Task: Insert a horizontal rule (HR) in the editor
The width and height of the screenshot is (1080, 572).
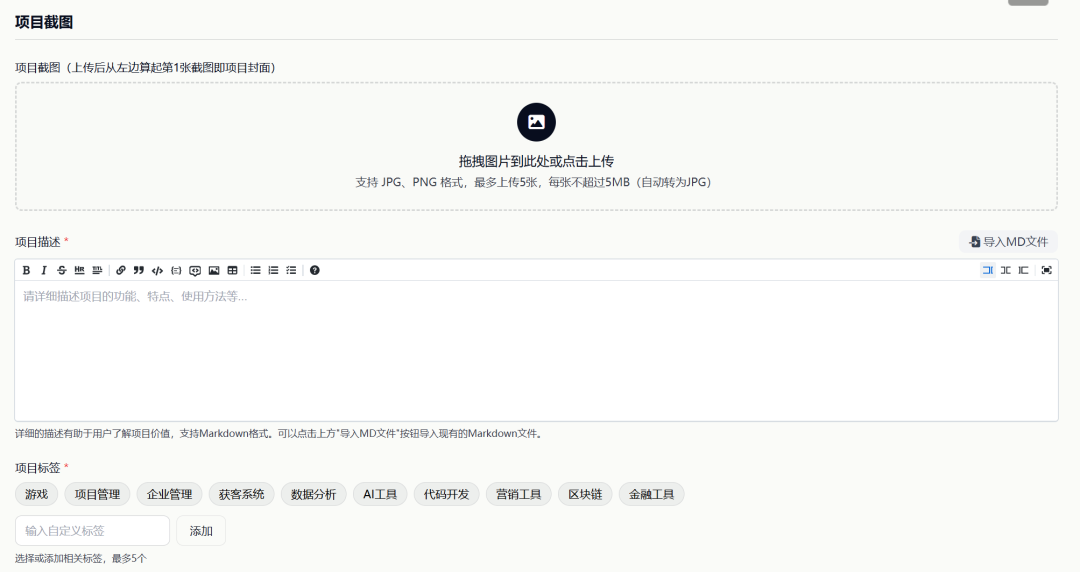Action: pos(79,270)
